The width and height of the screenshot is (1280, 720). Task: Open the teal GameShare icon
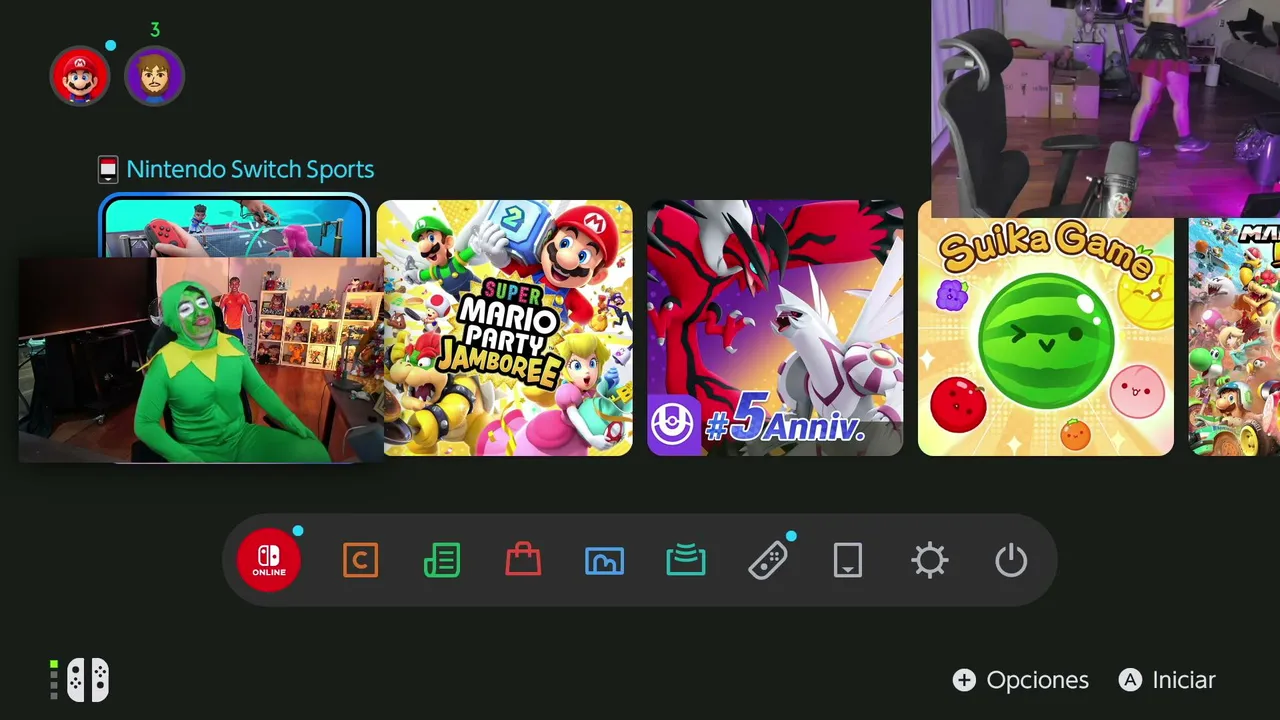(686, 561)
